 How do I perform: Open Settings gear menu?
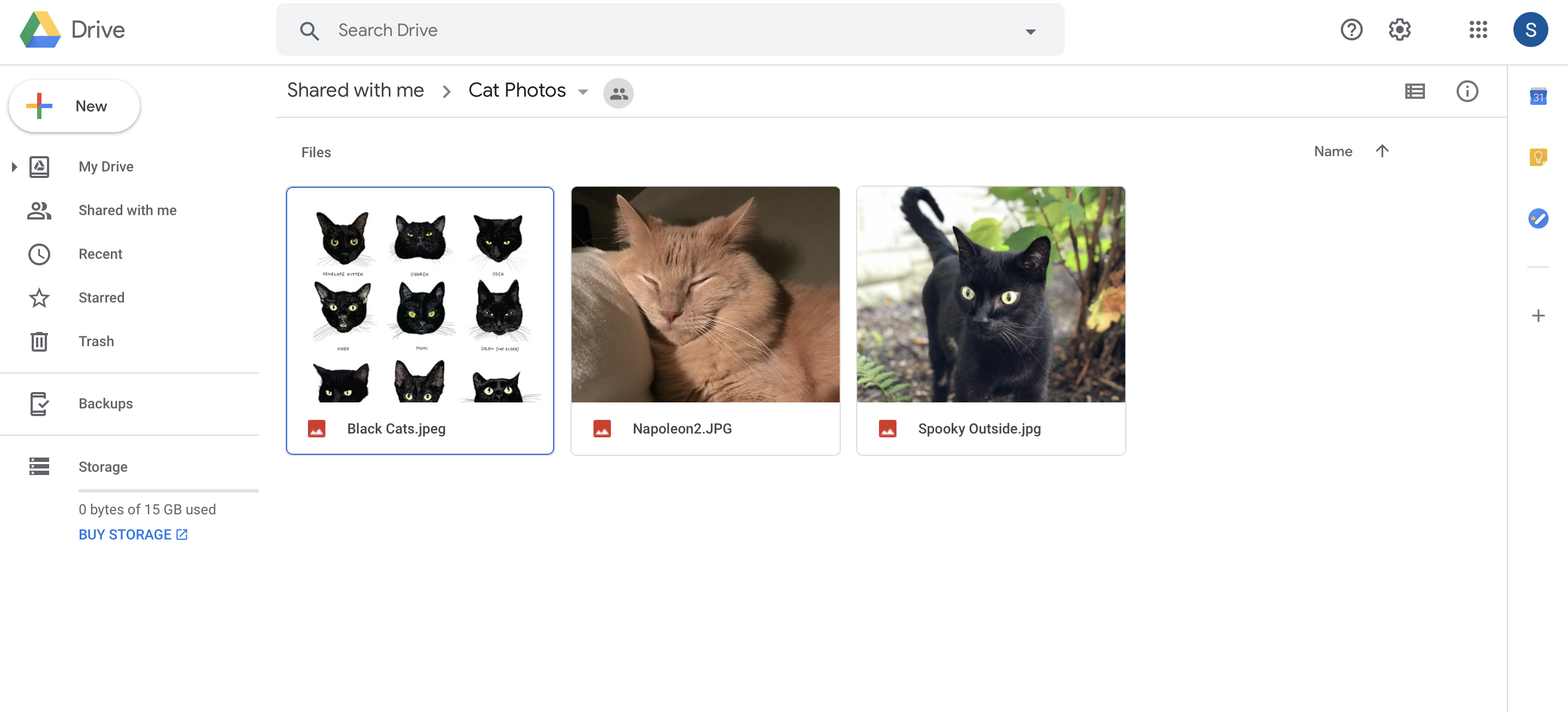[1399, 30]
